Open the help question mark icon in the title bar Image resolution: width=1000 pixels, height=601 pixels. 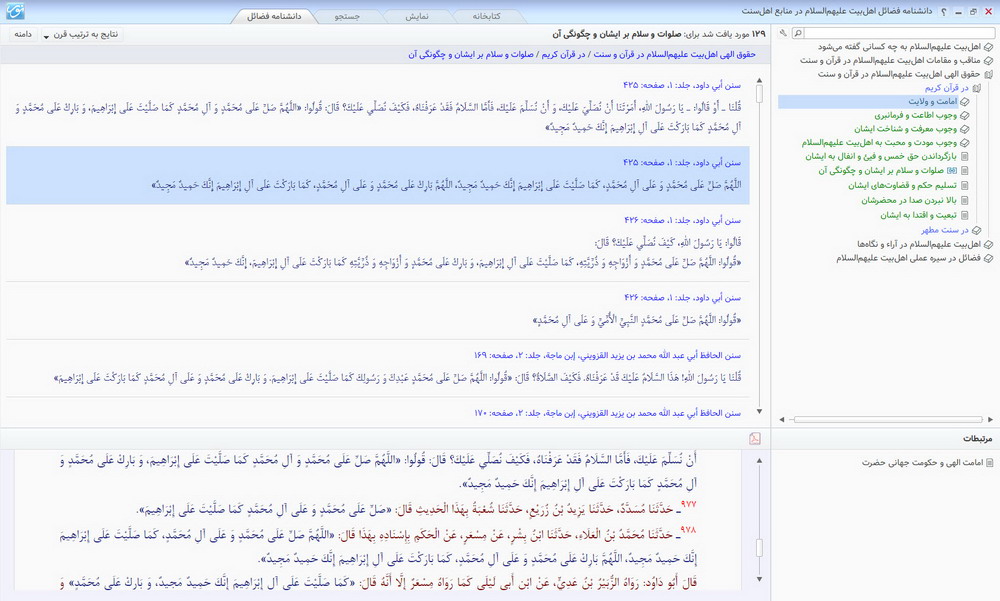coord(944,11)
